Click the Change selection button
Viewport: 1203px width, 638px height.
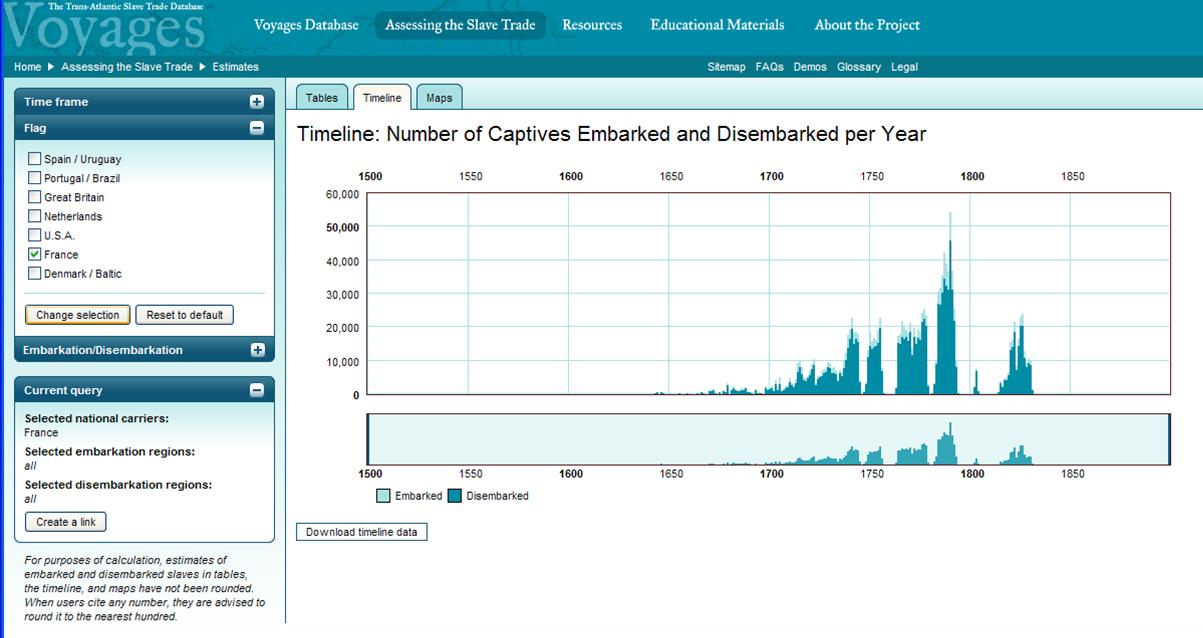click(77, 315)
